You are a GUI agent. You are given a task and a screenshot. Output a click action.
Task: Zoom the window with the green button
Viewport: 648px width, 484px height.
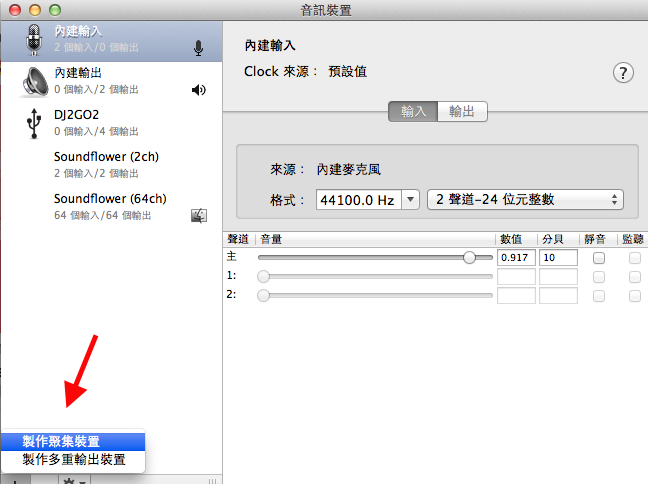pos(55,10)
